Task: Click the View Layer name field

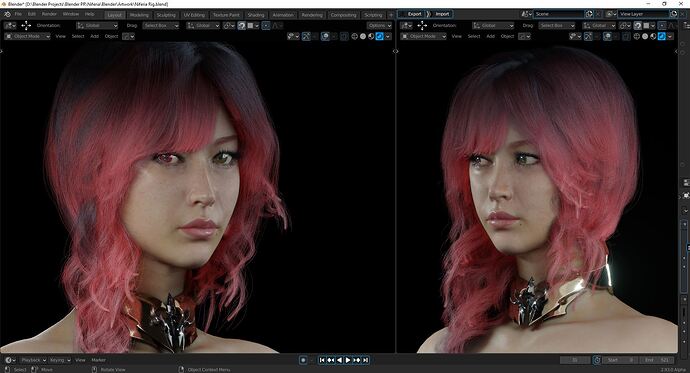Action: click(x=643, y=14)
